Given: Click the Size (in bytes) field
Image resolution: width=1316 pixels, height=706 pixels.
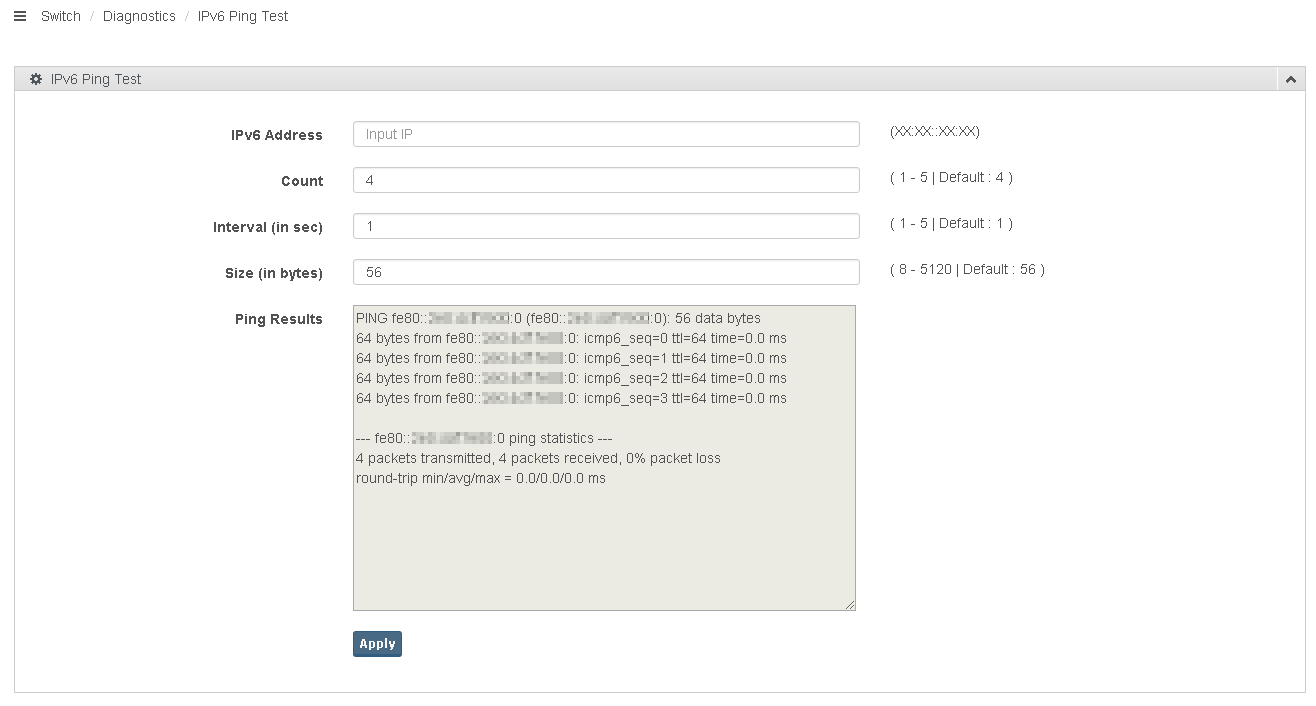Looking at the screenshot, I should (606, 272).
